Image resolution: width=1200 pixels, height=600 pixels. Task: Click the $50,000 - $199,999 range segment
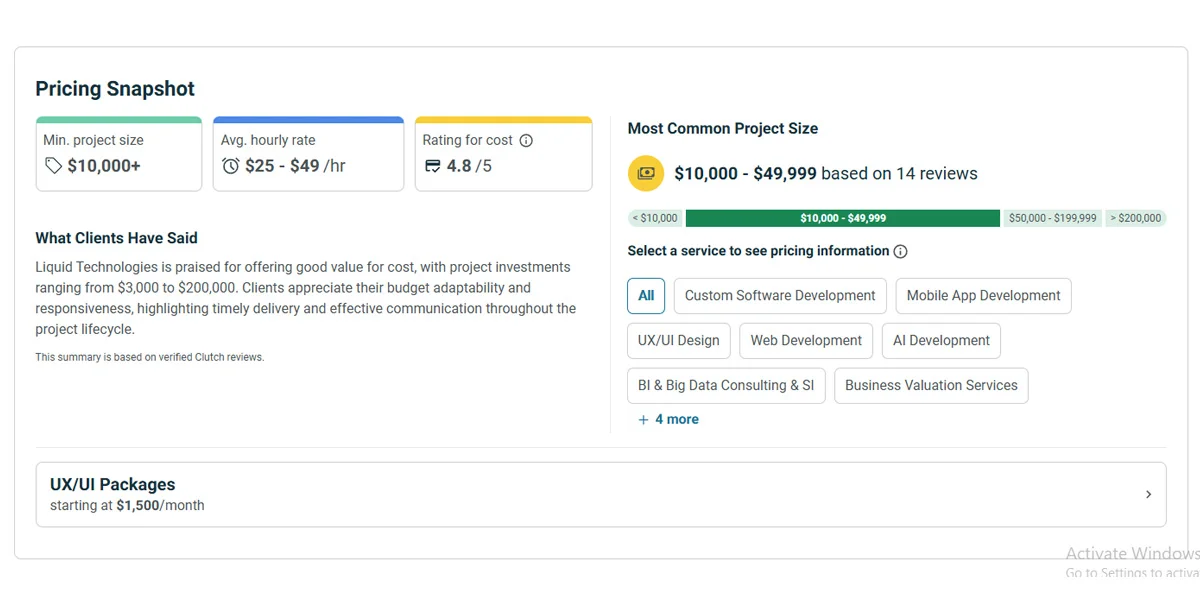tap(1052, 218)
